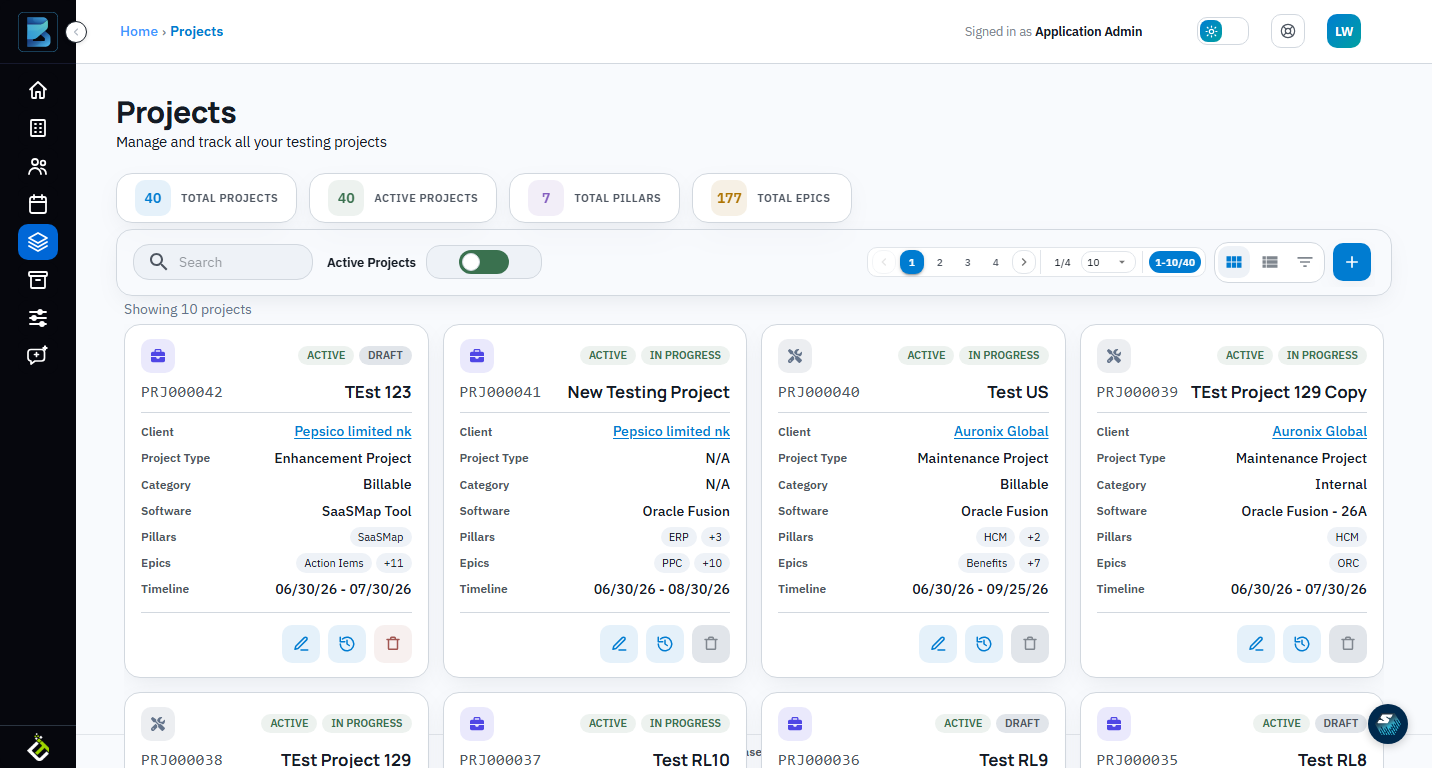Edit project Test US
Image resolution: width=1432 pixels, height=768 pixels.
938,644
